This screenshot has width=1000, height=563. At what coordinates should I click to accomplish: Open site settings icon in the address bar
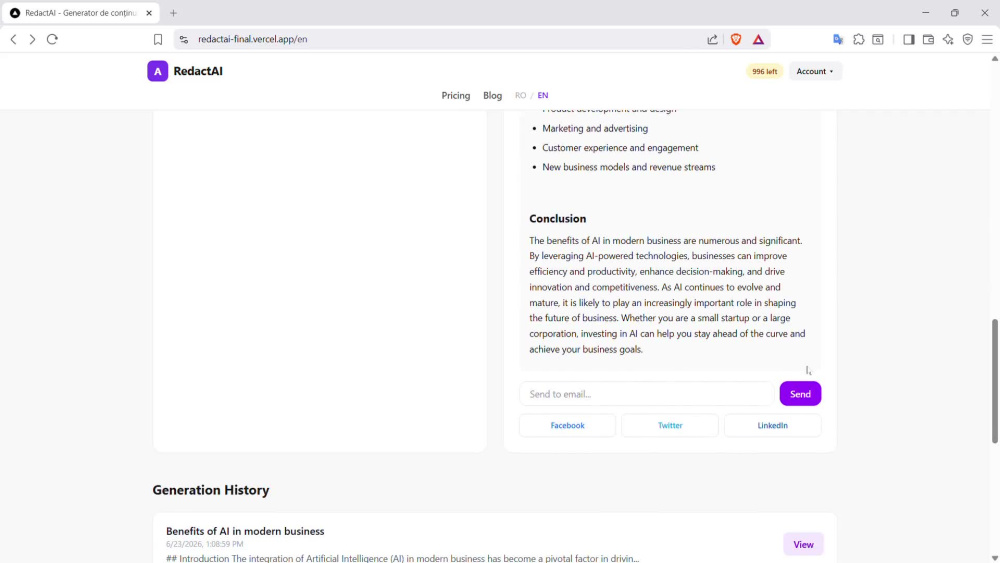click(x=184, y=39)
